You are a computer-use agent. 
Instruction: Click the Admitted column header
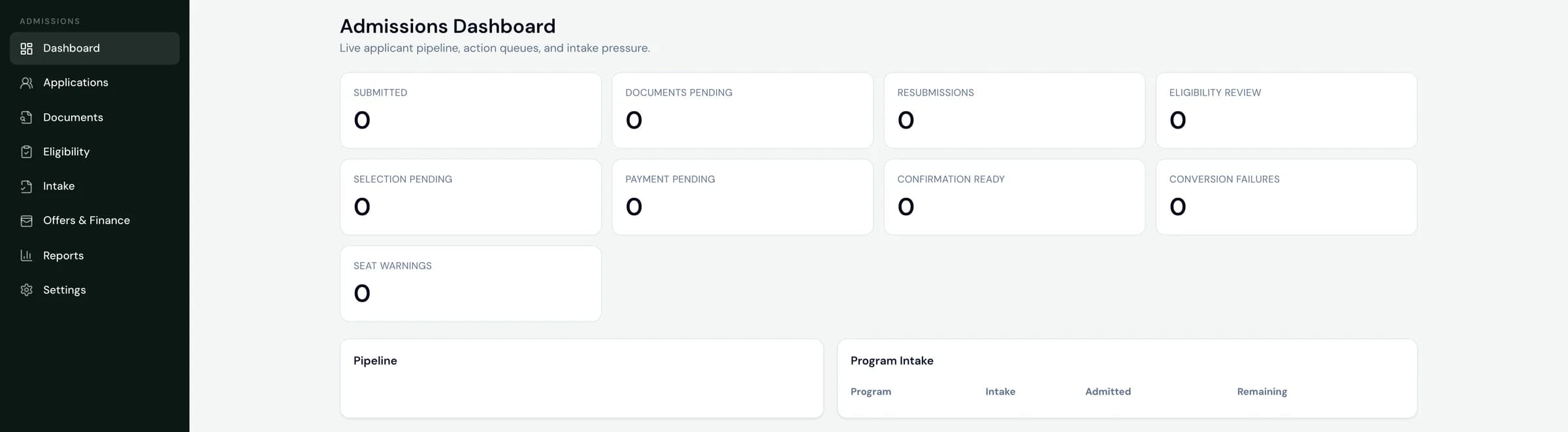click(1107, 391)
